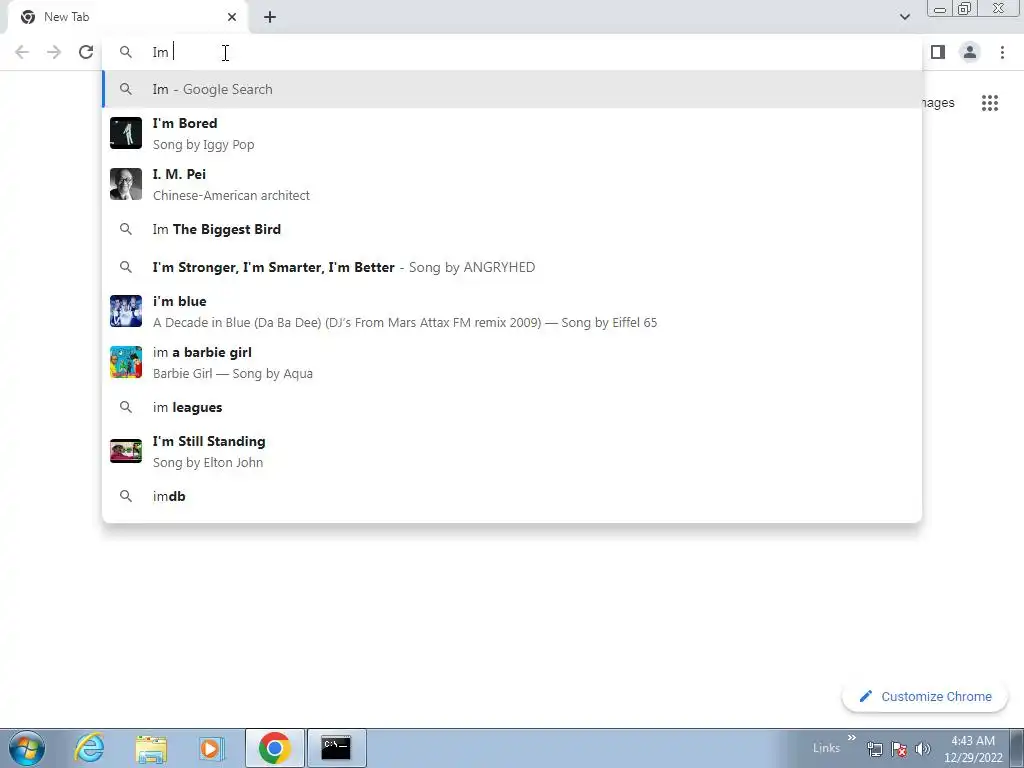
Task: Open the Action Center flag icon
Action: (x=899, y=749)
